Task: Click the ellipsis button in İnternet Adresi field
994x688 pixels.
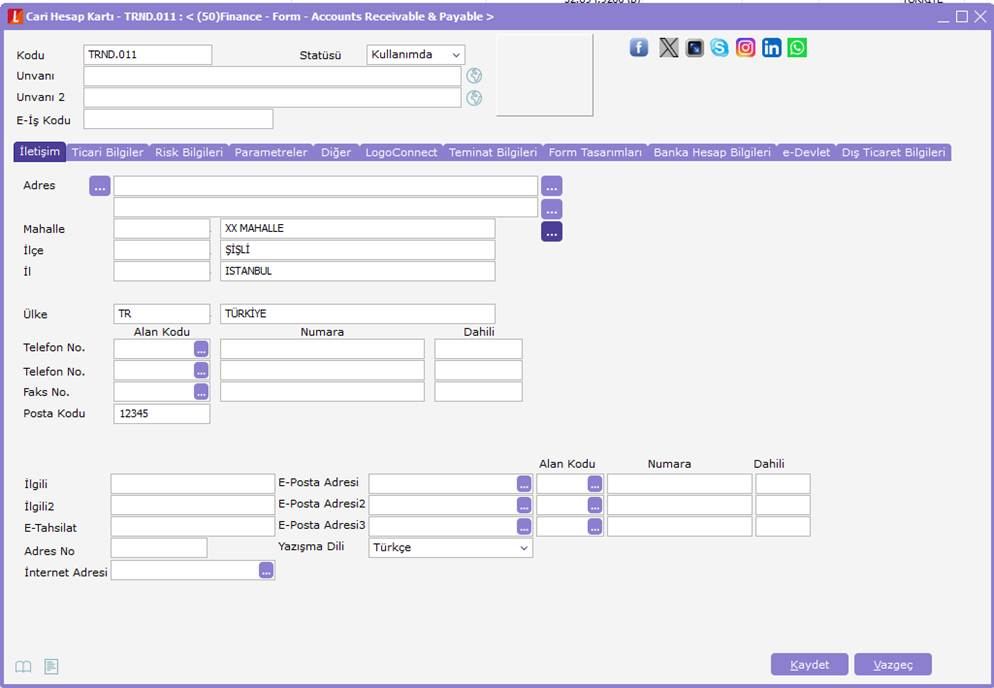Action: coord(266,571)
